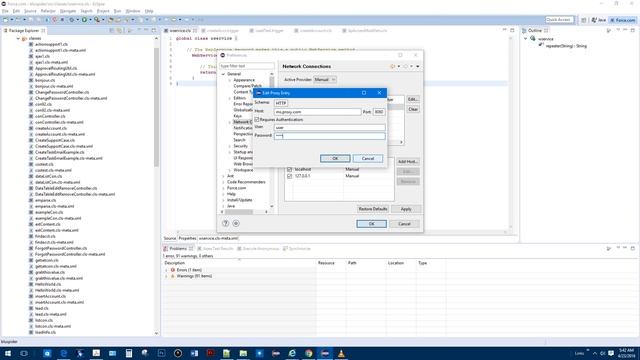Click OK in Edit Proxy Entry dialog

click(335, 158)
